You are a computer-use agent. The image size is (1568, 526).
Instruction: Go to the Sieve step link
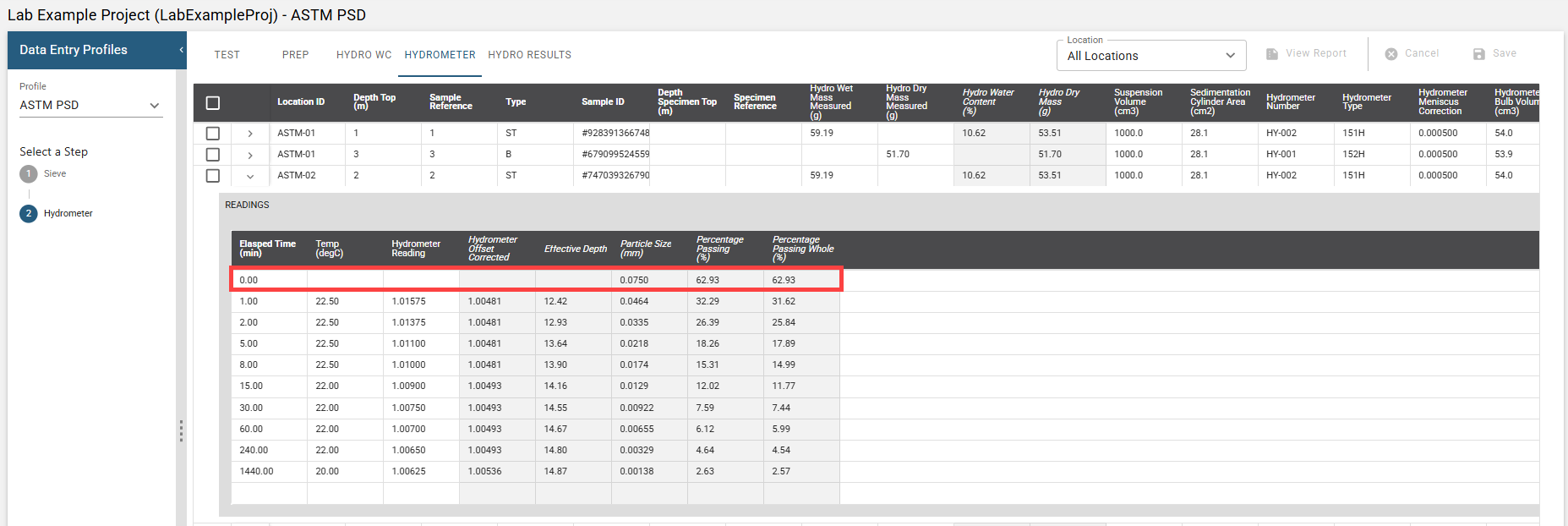(55, 174)
